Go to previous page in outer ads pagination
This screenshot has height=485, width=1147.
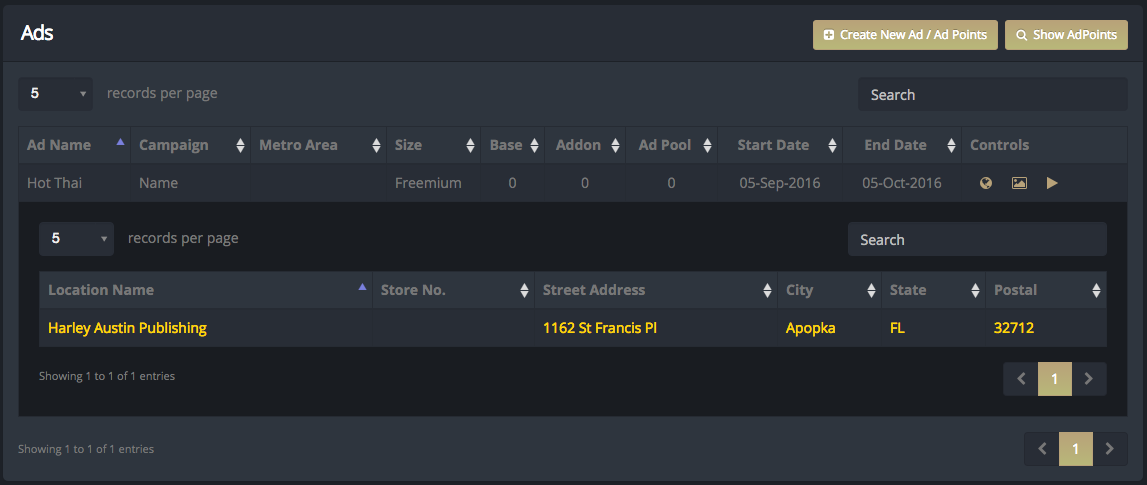coord(1042,448)
